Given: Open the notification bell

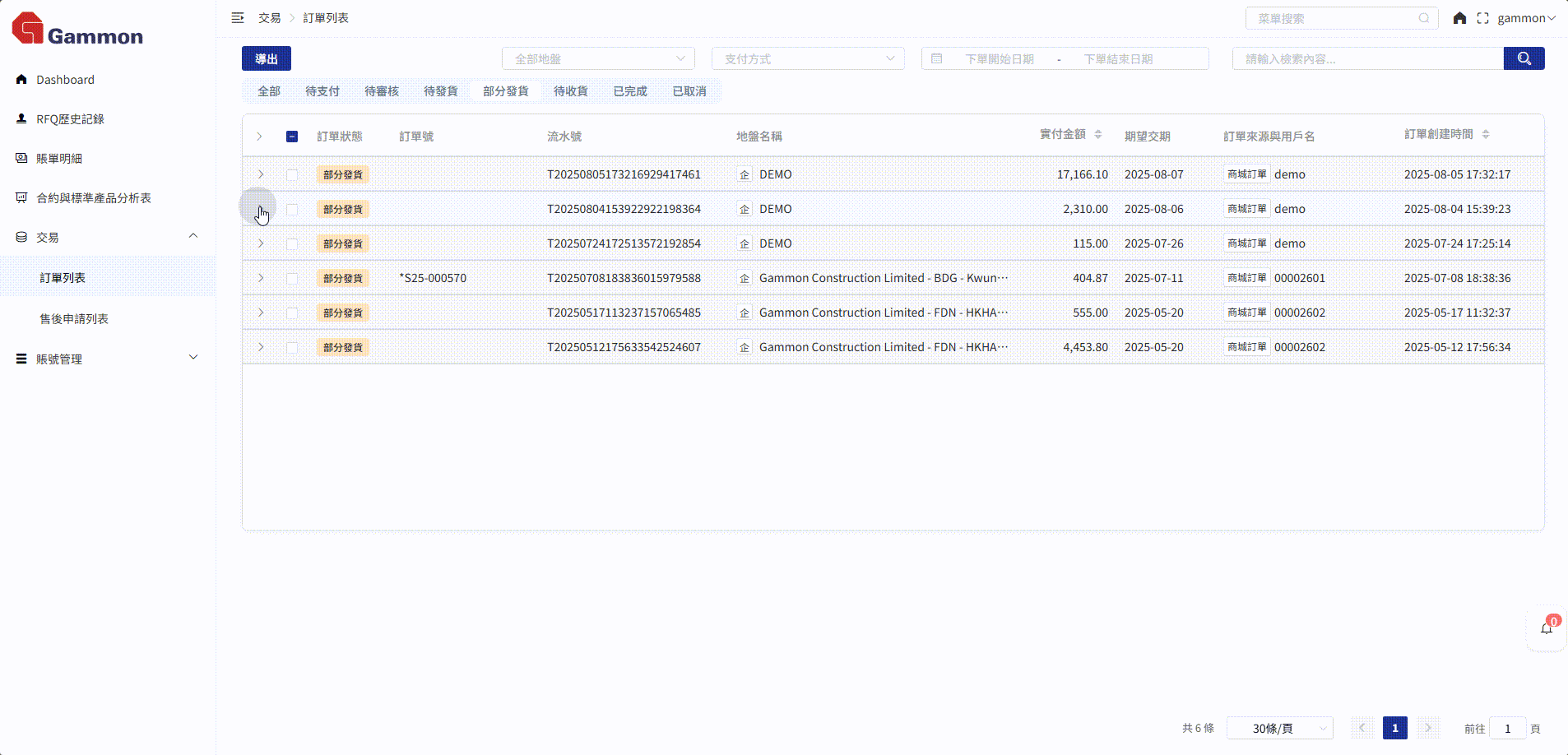Looking at the screenshot, I should (x=1546, y=629).
